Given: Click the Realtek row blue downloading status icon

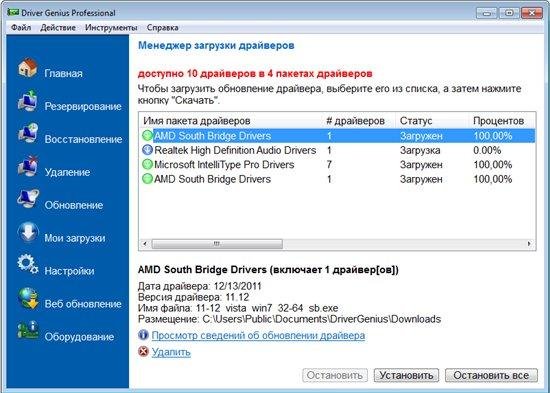Looking at the screenshot, I should 147,150.
